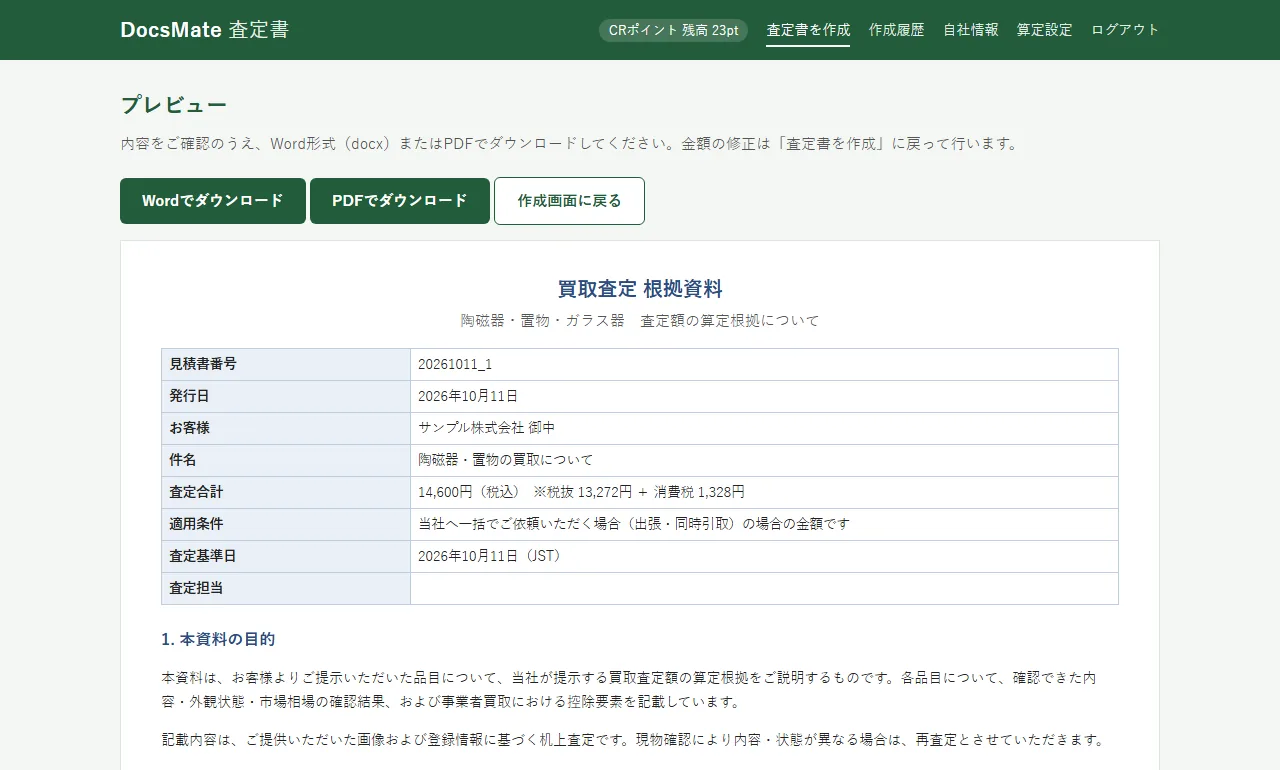Download the document with Wordでダウンロード

213,201
